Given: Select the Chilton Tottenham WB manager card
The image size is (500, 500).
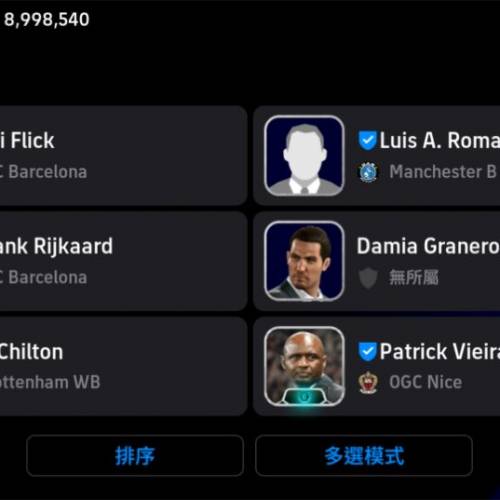Looking at the screenshot, I should tap(123, 367).
